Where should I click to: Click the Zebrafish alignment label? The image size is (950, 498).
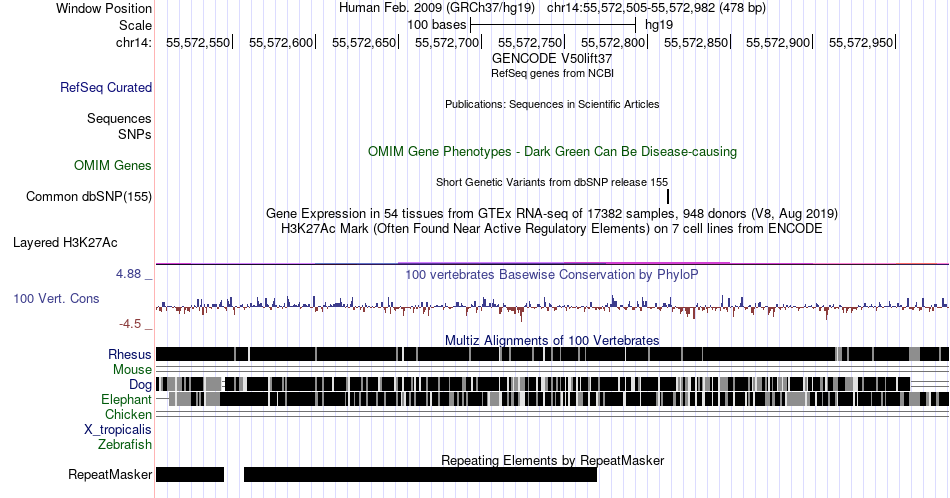(x=125, y=444)
